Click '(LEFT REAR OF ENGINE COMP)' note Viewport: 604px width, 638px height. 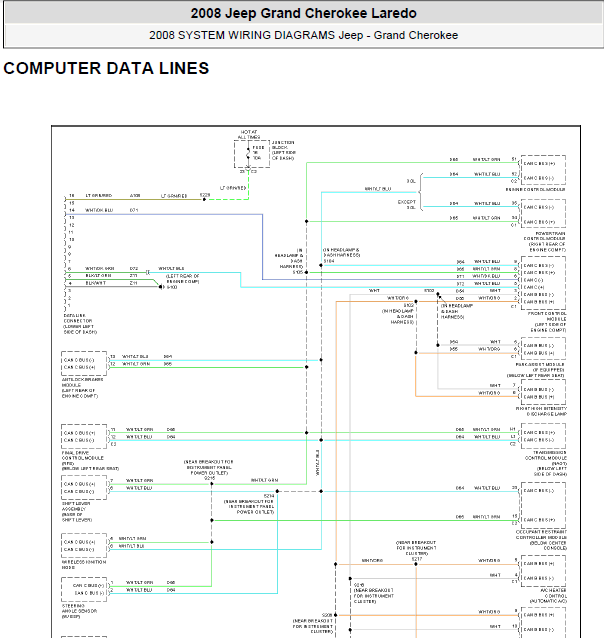tap(183, 279)
